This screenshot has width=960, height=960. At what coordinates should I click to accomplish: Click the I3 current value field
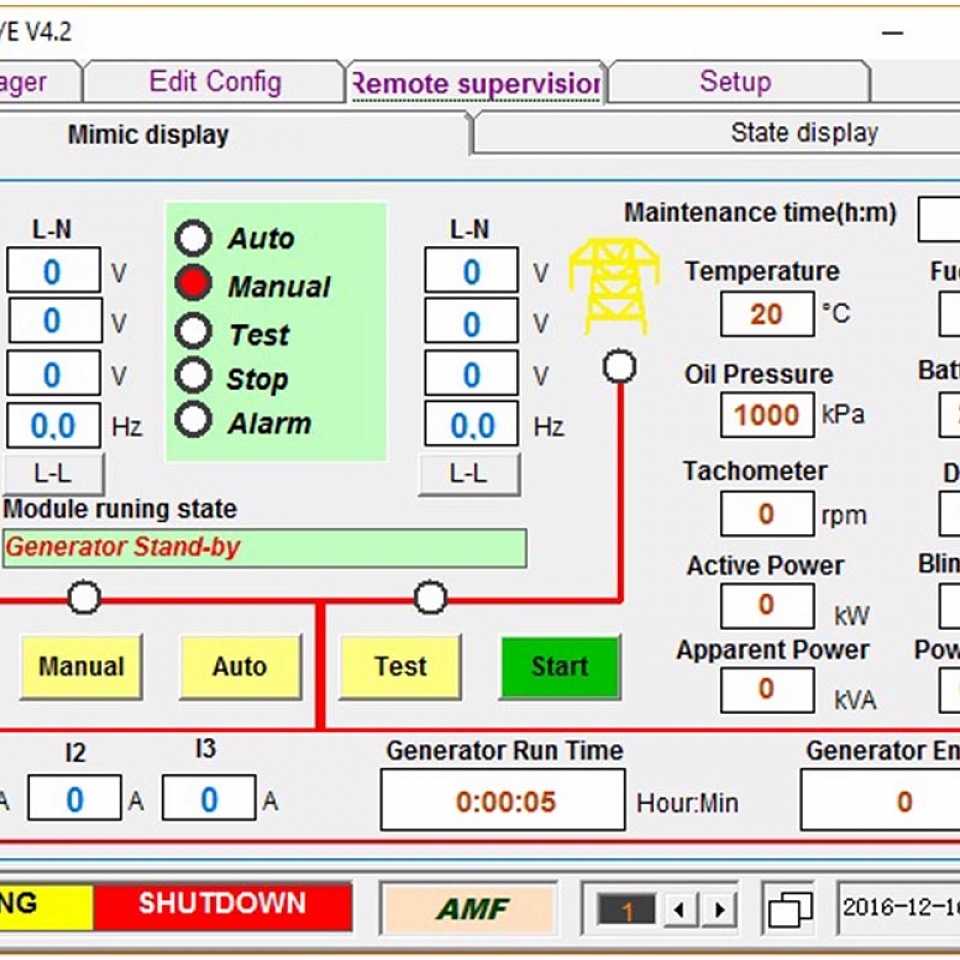click(209, 798)
